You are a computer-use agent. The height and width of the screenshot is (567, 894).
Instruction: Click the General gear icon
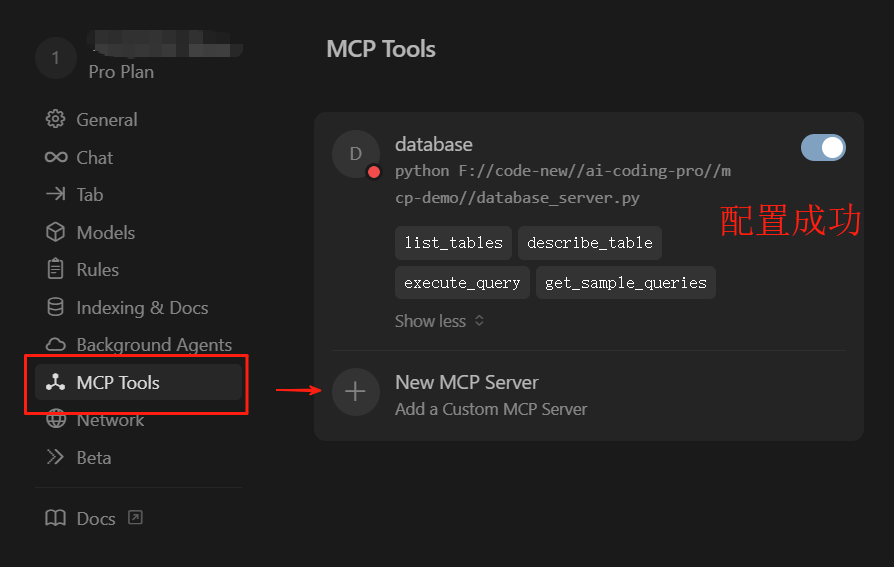[x=56, y=120]
